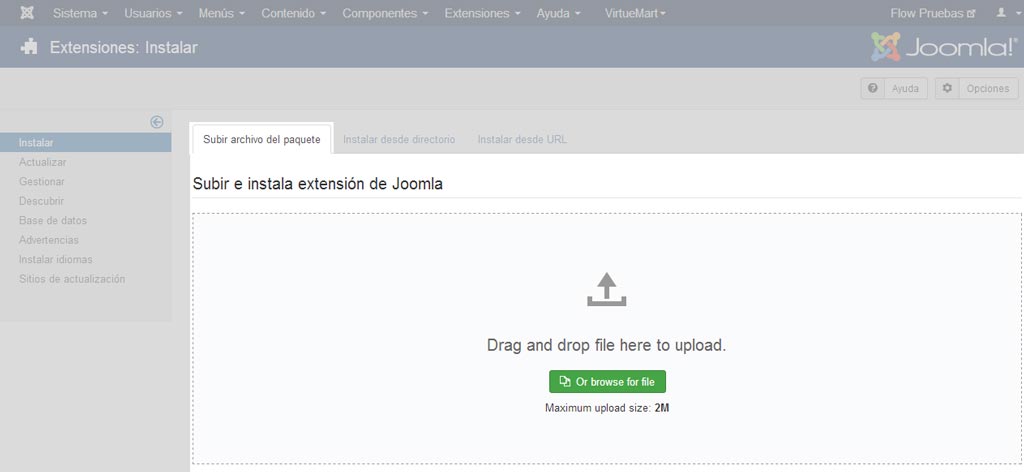The height and width of the screenshot is (472, 1024).
Task: Open the Extensiones menu
Action: click(x=483, y=13)
